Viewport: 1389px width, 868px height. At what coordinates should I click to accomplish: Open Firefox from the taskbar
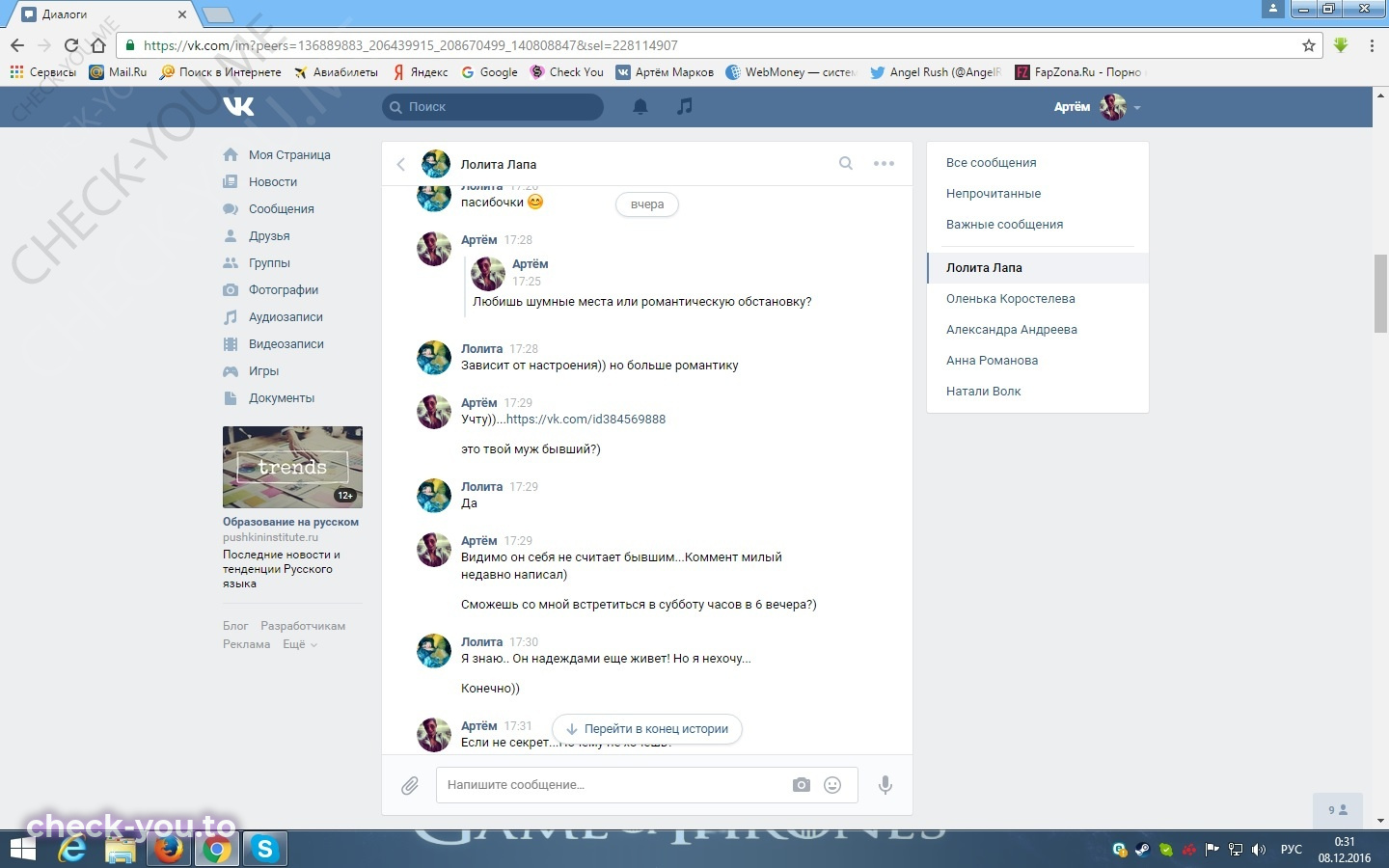[169, 849]
